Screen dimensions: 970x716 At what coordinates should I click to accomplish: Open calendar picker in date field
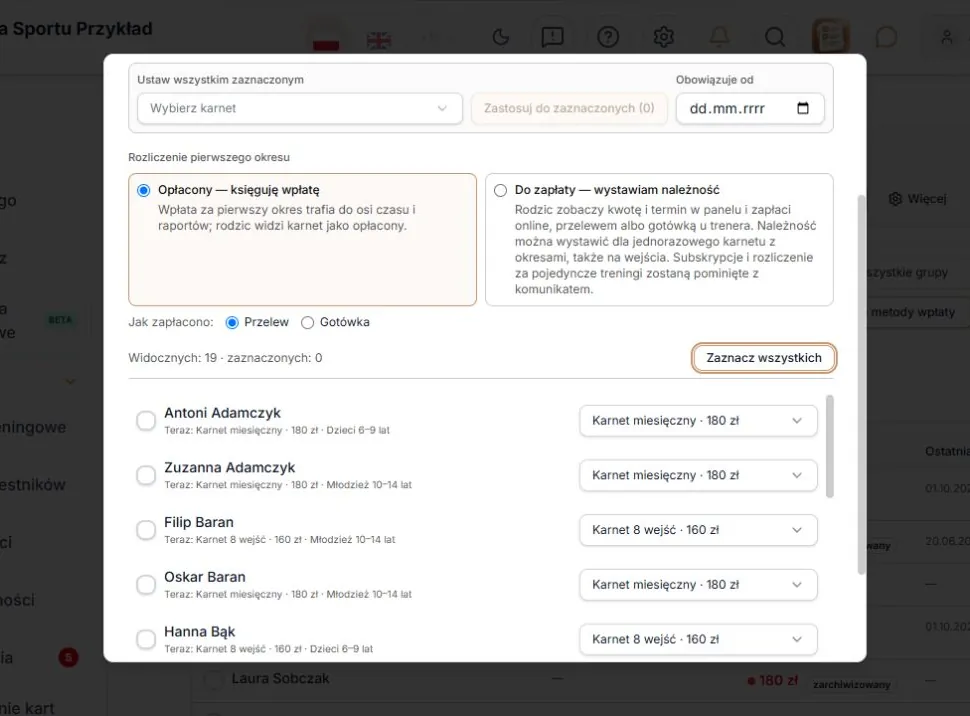[802, 108]
